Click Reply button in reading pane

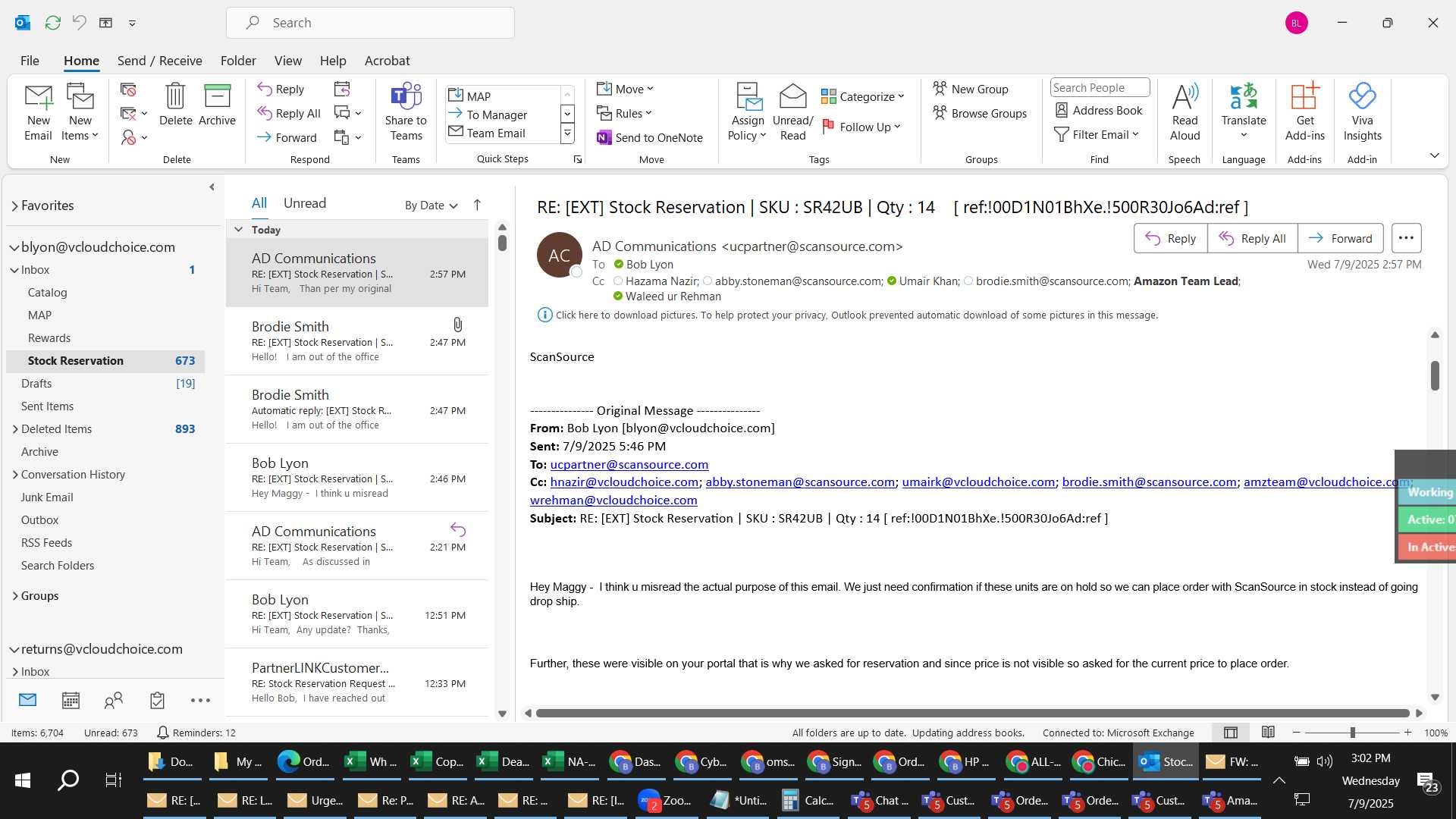pos(1171,238)
